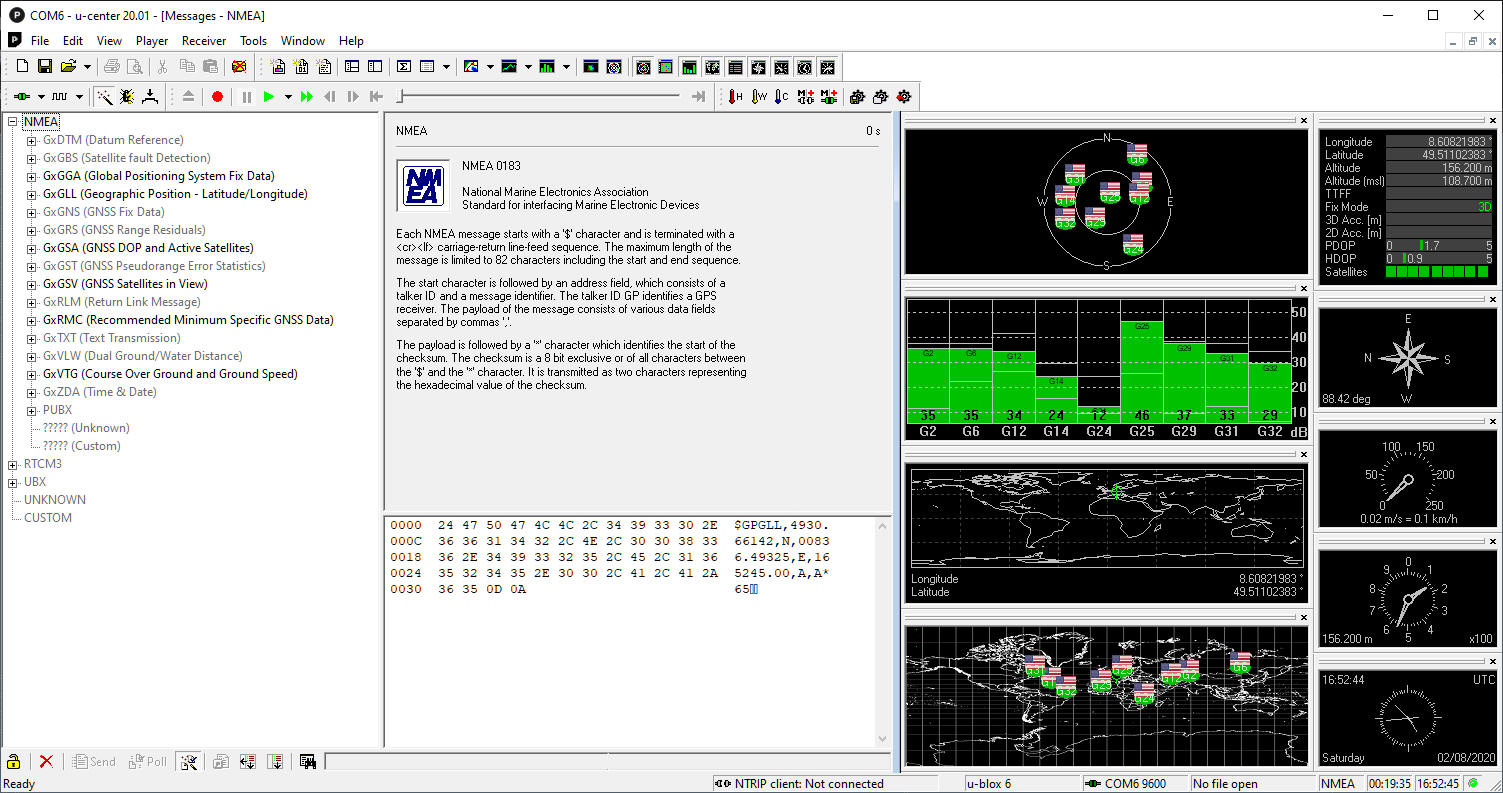
Task: Open the Window menu
Action: (303, 41)
